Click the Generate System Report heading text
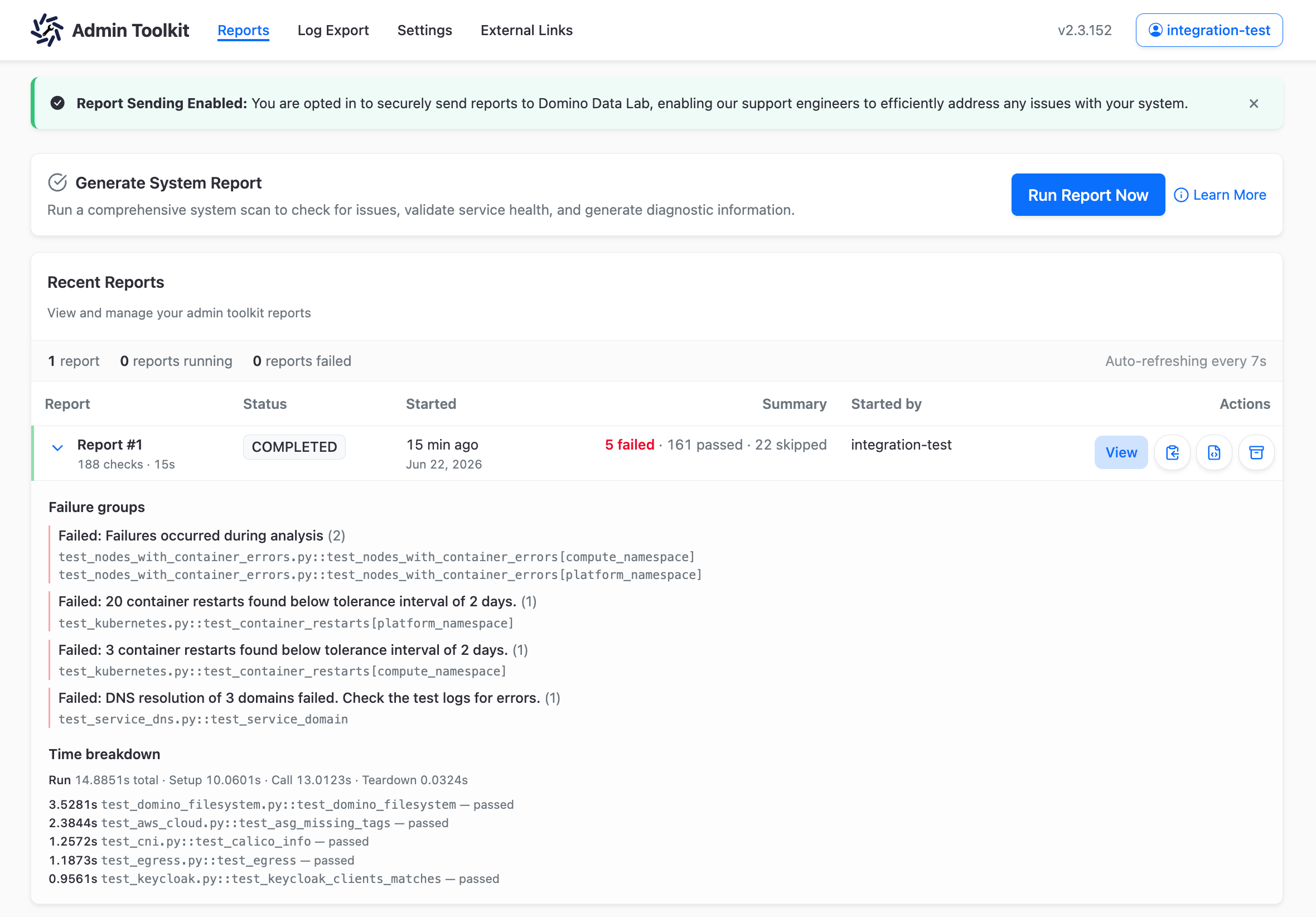 click(x=168, y=182)
